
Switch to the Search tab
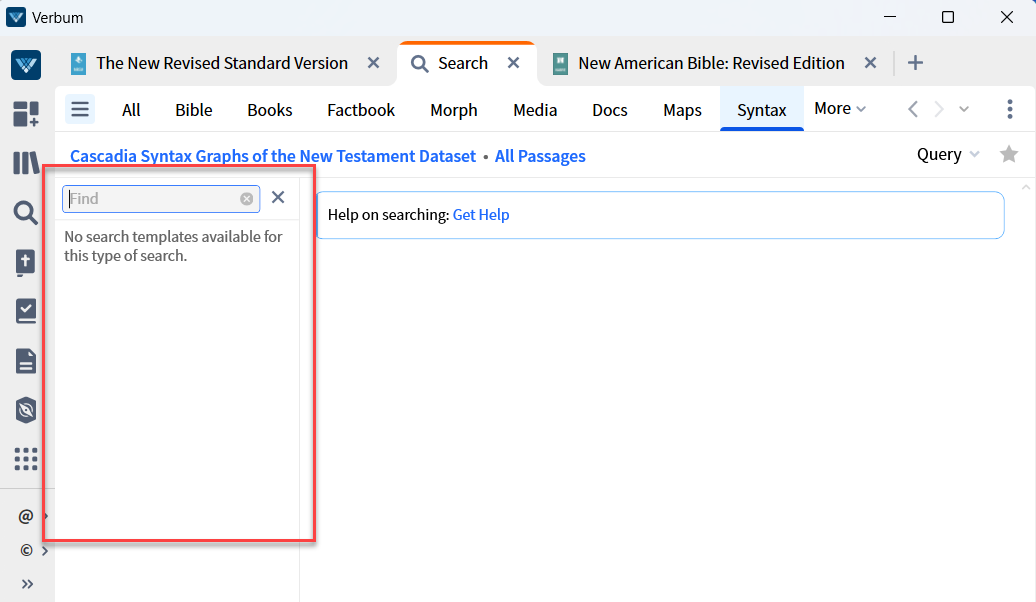coord(462,63)
